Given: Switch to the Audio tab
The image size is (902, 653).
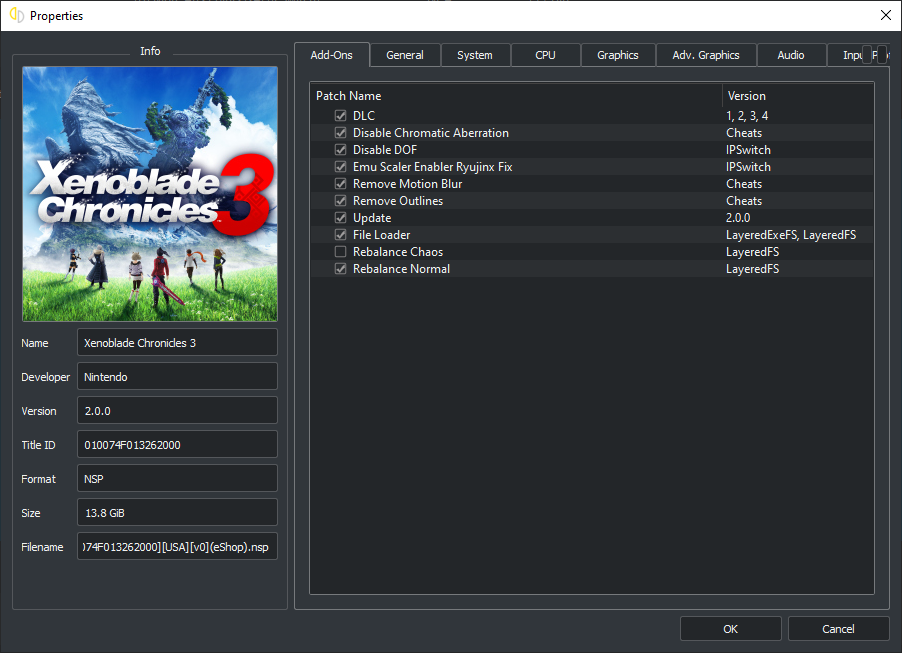Looking at the screenshot, I should pos(791,55).
